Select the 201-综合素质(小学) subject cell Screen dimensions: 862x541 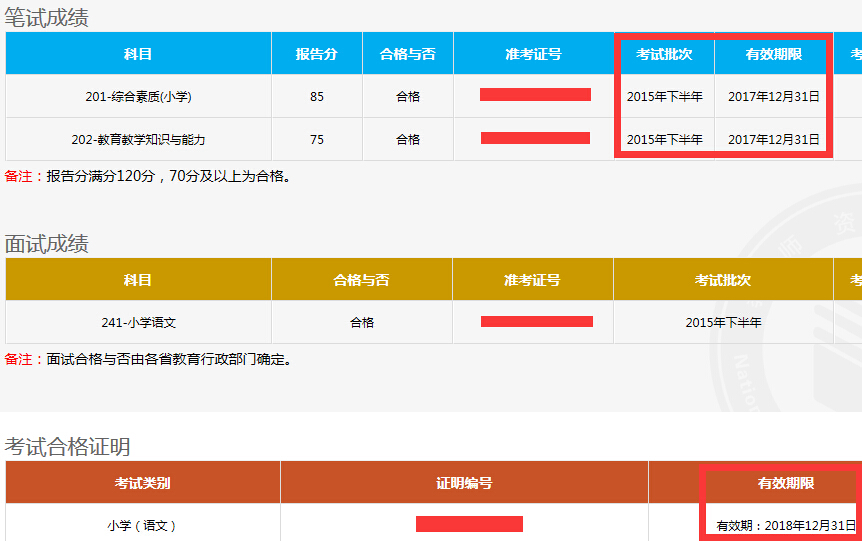point(138,97)
